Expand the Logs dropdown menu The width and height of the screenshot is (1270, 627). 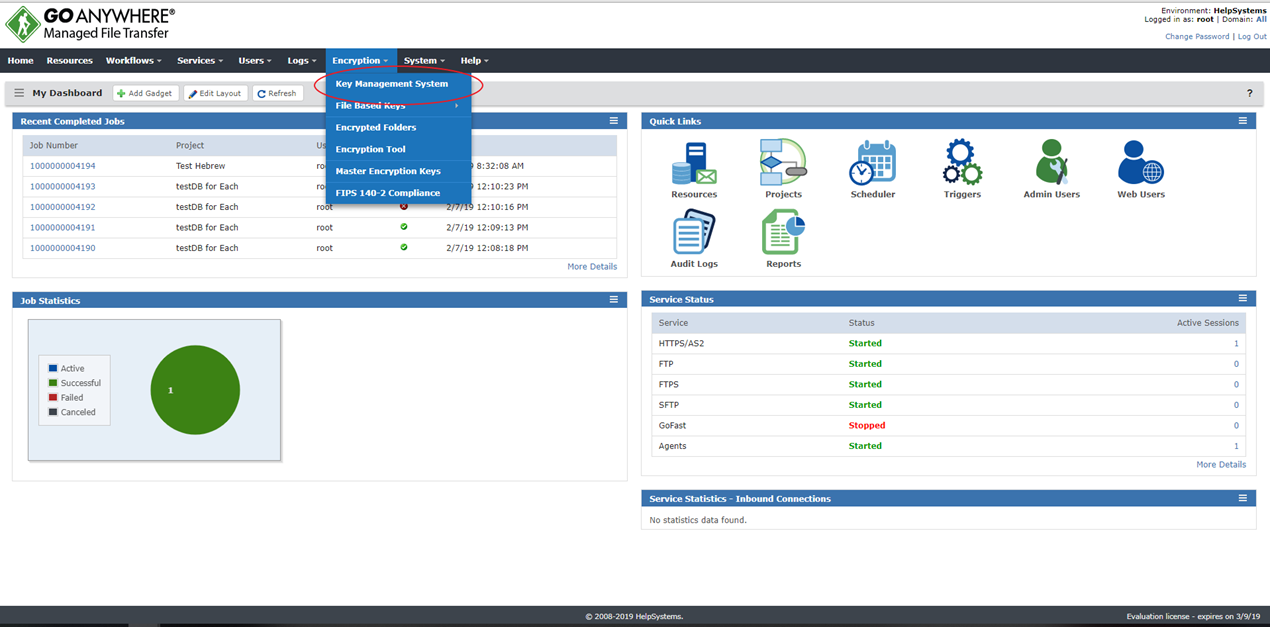tap(302, 61)
